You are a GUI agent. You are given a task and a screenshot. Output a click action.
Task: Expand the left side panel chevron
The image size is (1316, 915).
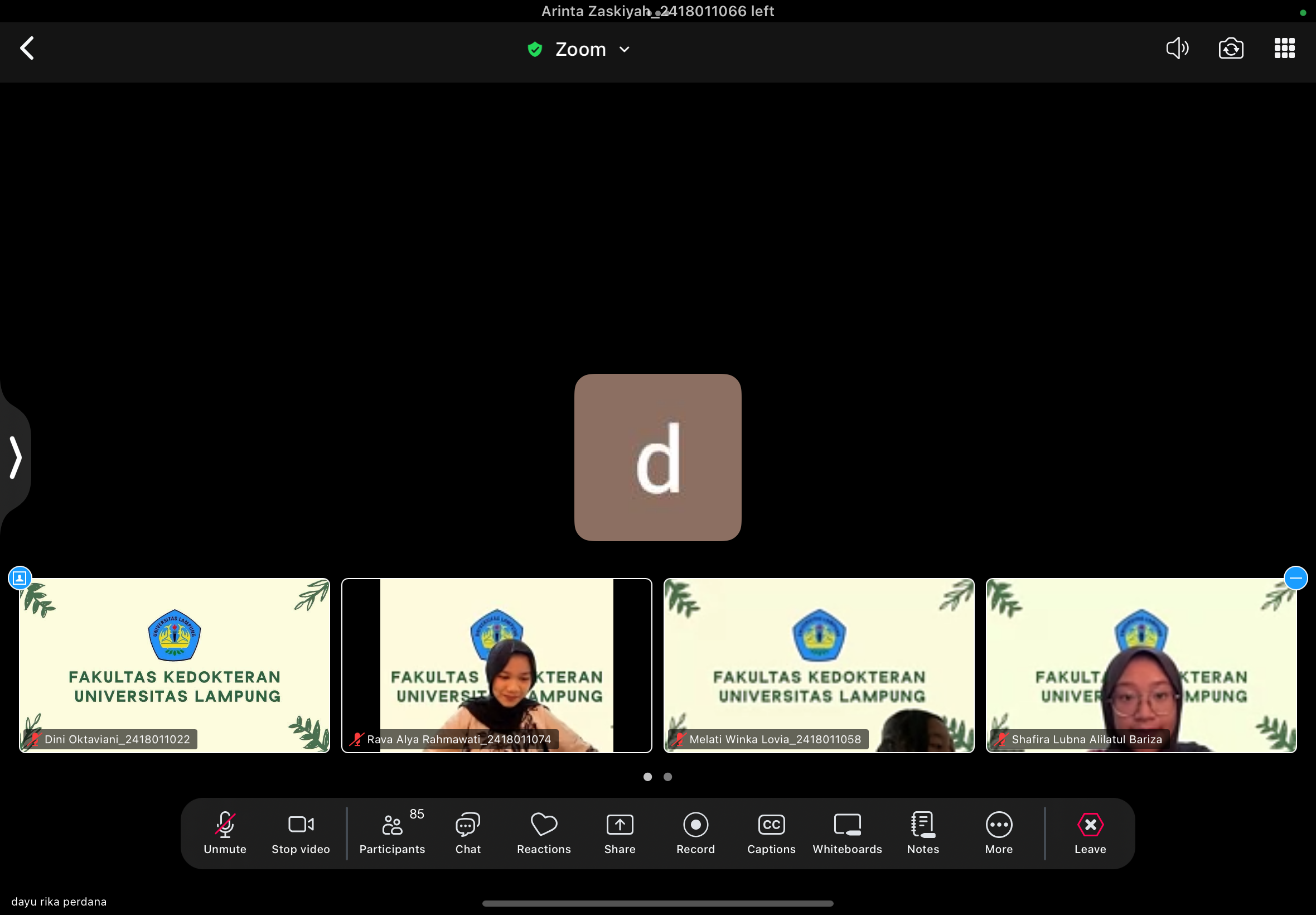coord(16,458)
